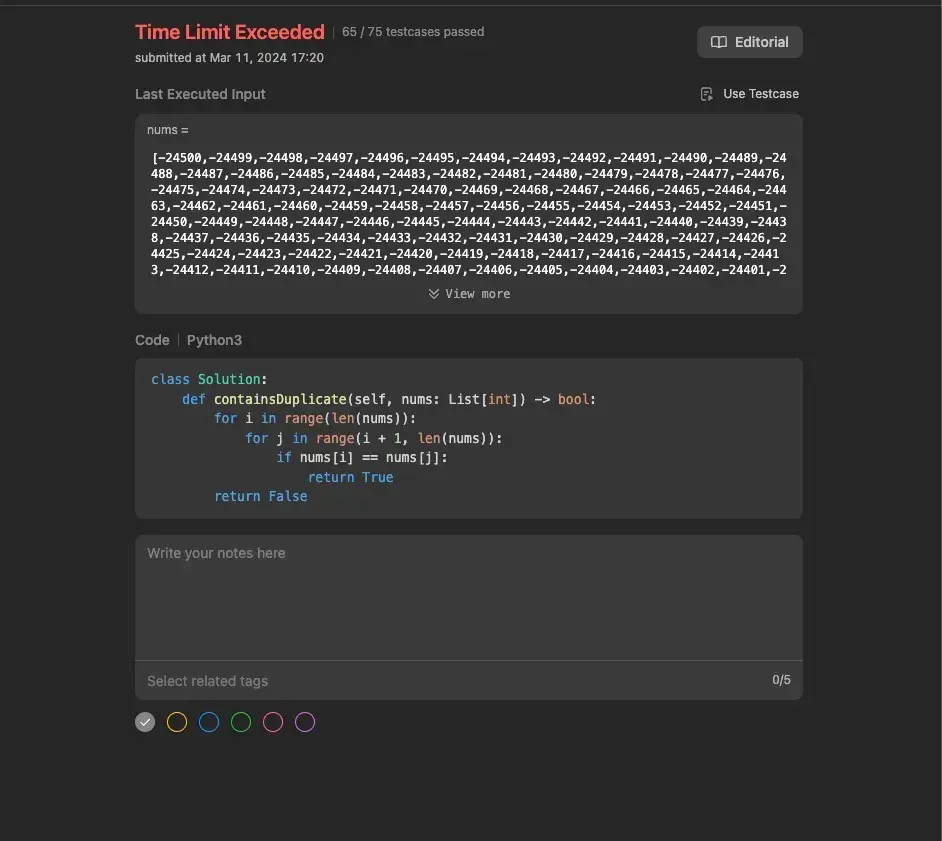Select the purple tag color
The width and height of the screenshot is (942, 841).
click(x=304, y=721)
